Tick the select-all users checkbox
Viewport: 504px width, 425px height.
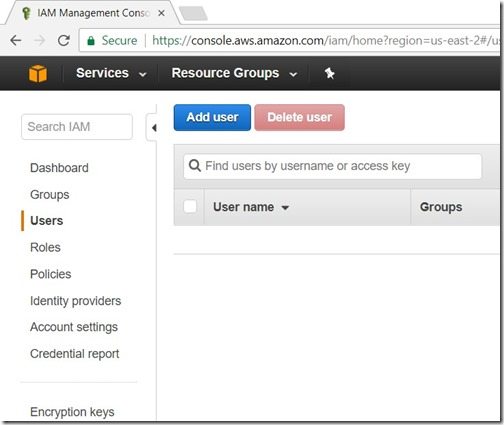tap(190, 206)
